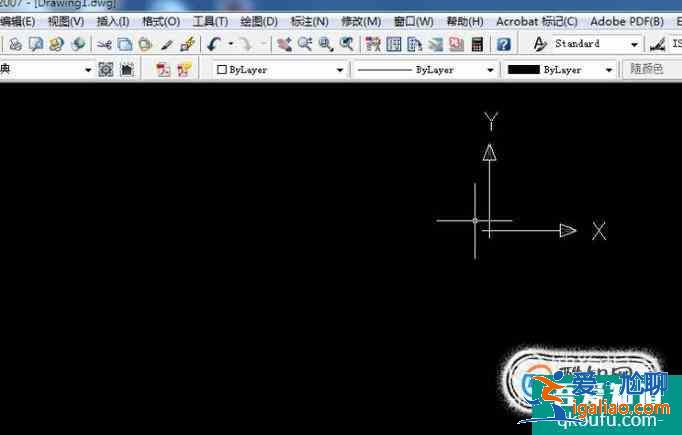Image resolution: width=682 pixels, height=435 pixels.
Task: Expand the ByLayer lineweight dropdown
Action: [x=608, y=70]
